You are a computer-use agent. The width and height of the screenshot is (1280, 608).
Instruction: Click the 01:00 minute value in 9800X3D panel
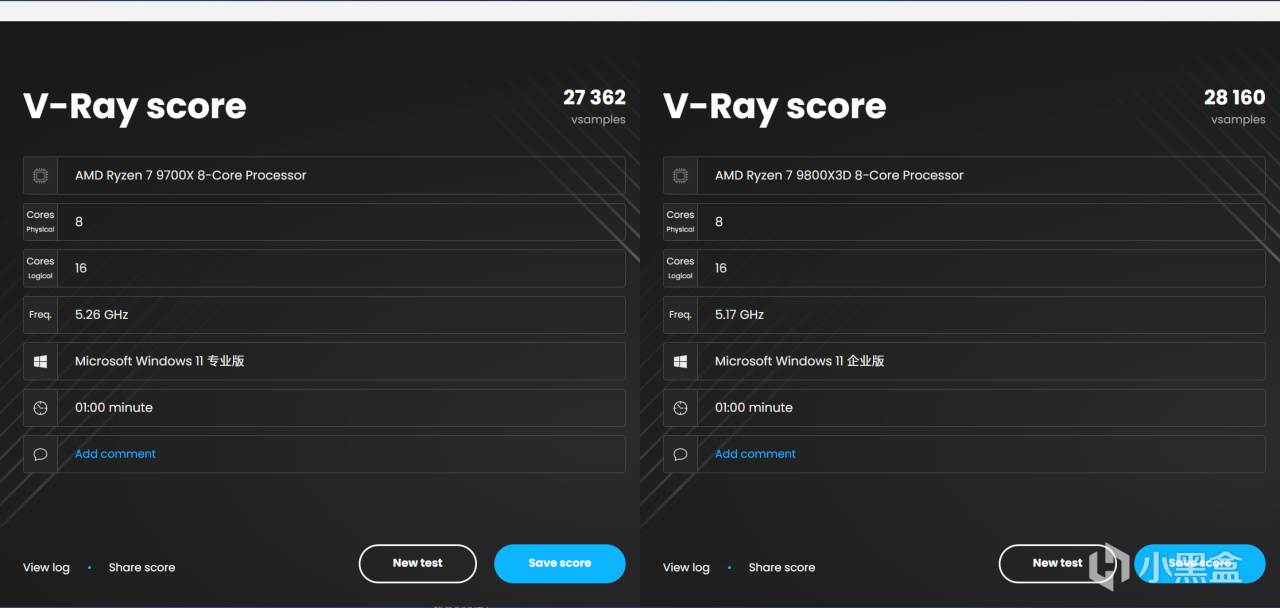tap(754, 408)
